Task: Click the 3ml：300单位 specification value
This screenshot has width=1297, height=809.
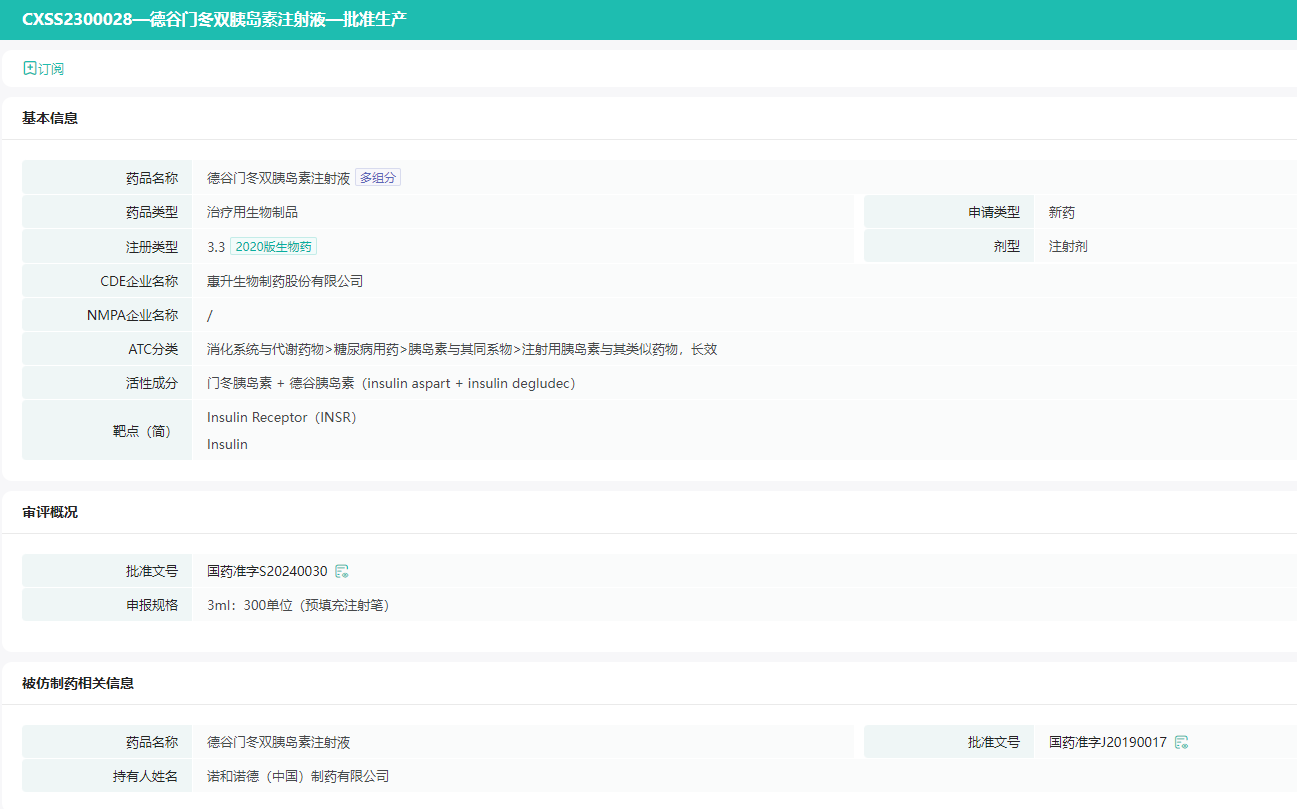Action: tap(298, 605)
